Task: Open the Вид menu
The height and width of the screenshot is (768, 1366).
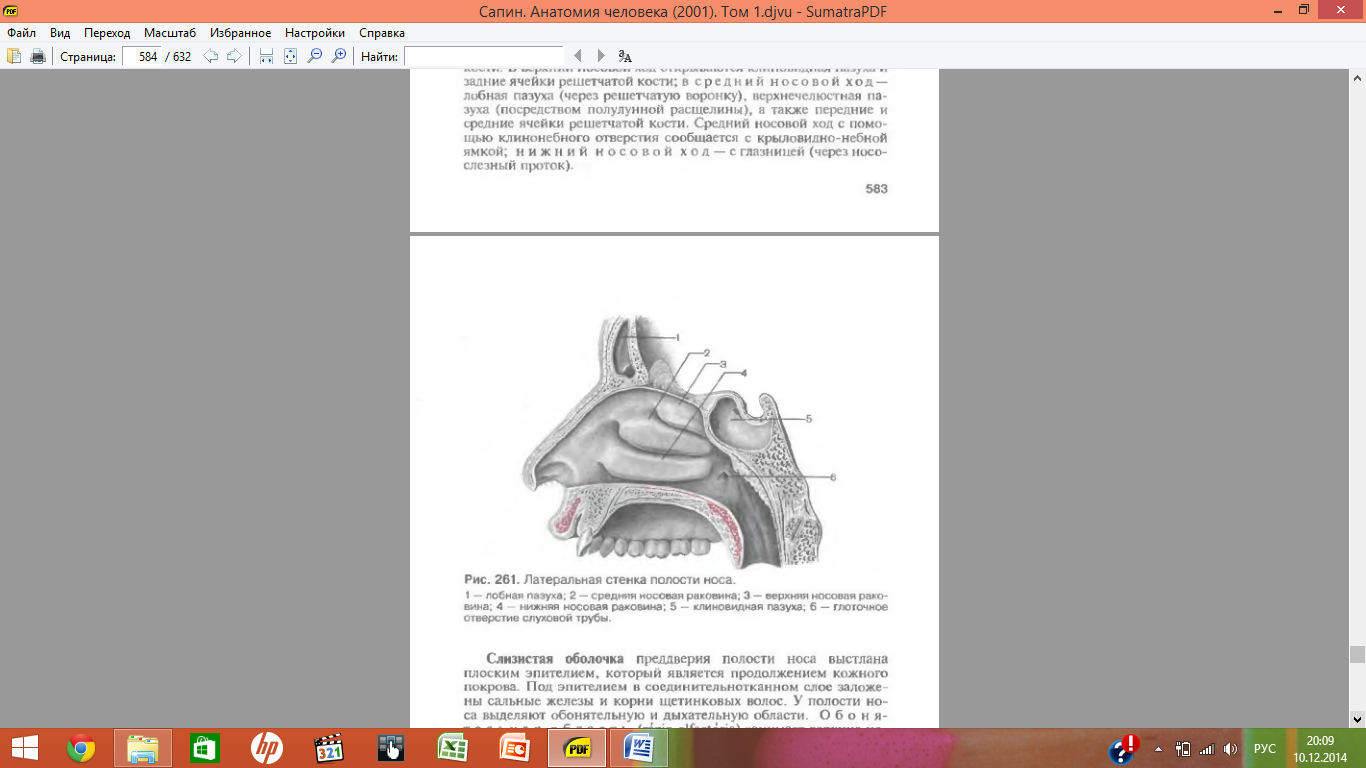Action: pyautogui.click(x=60, y=33)
